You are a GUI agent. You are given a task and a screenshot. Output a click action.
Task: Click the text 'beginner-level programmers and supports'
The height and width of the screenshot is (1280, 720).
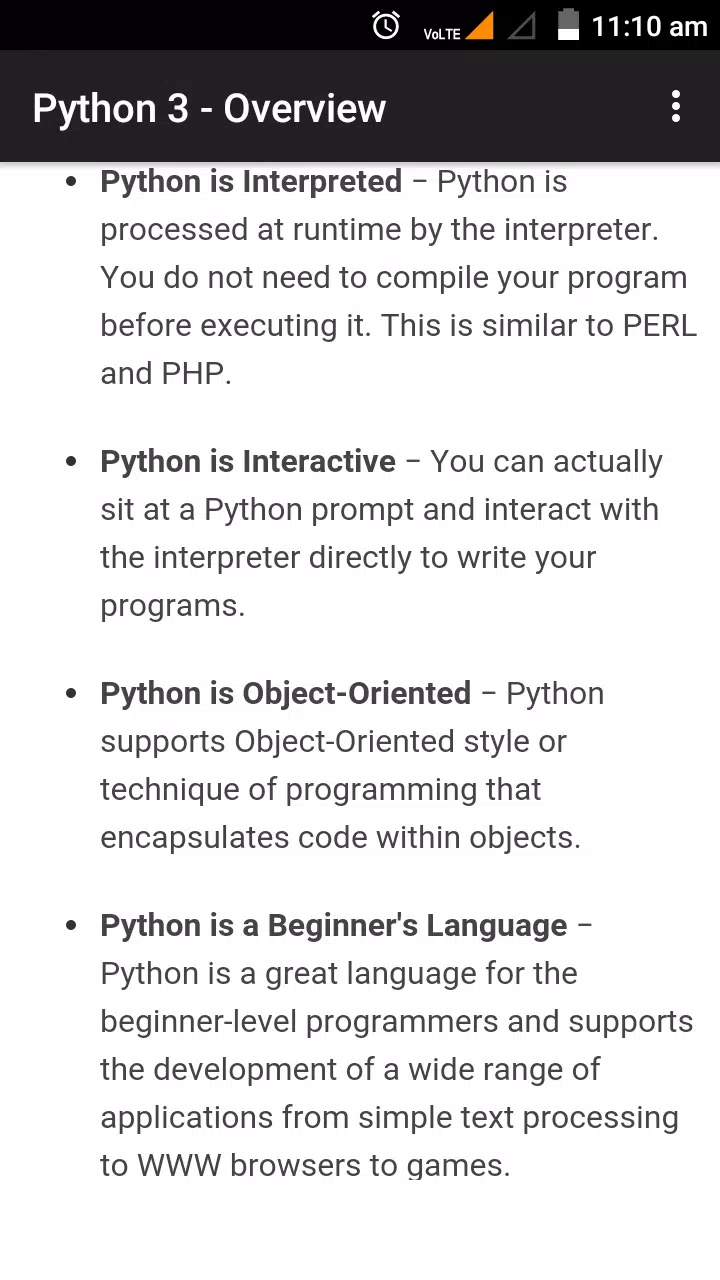[396, 1022]
